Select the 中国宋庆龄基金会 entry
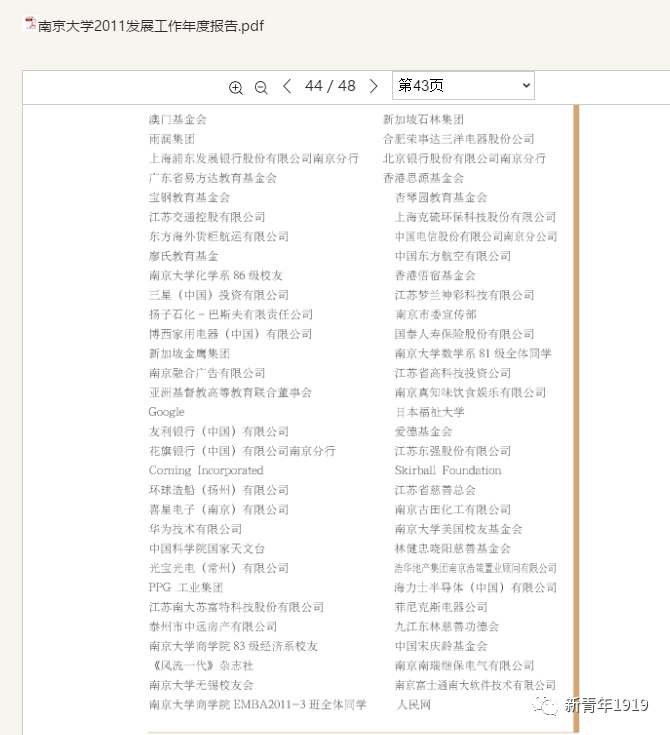This screenshot has width=670, height=735. tap(441, 646)
